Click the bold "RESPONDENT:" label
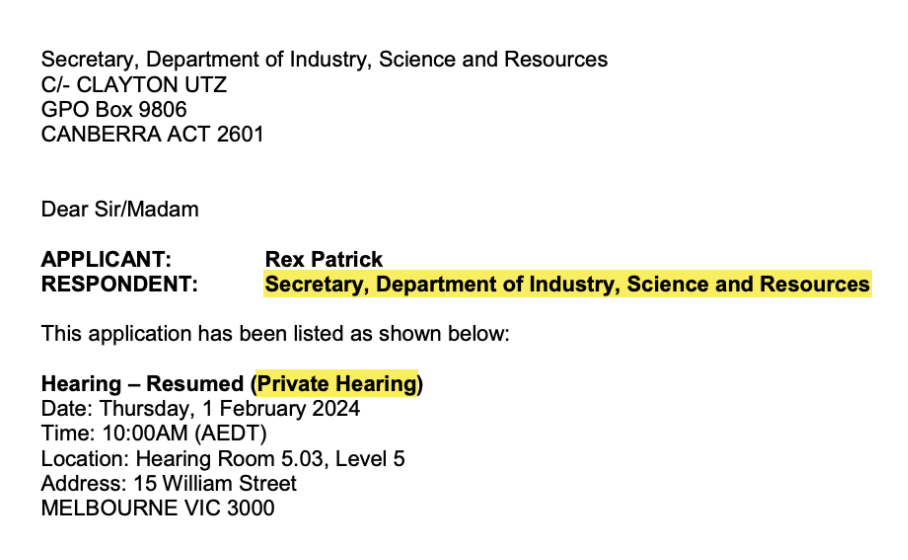 pyautogui.click(x=119, y=285)
